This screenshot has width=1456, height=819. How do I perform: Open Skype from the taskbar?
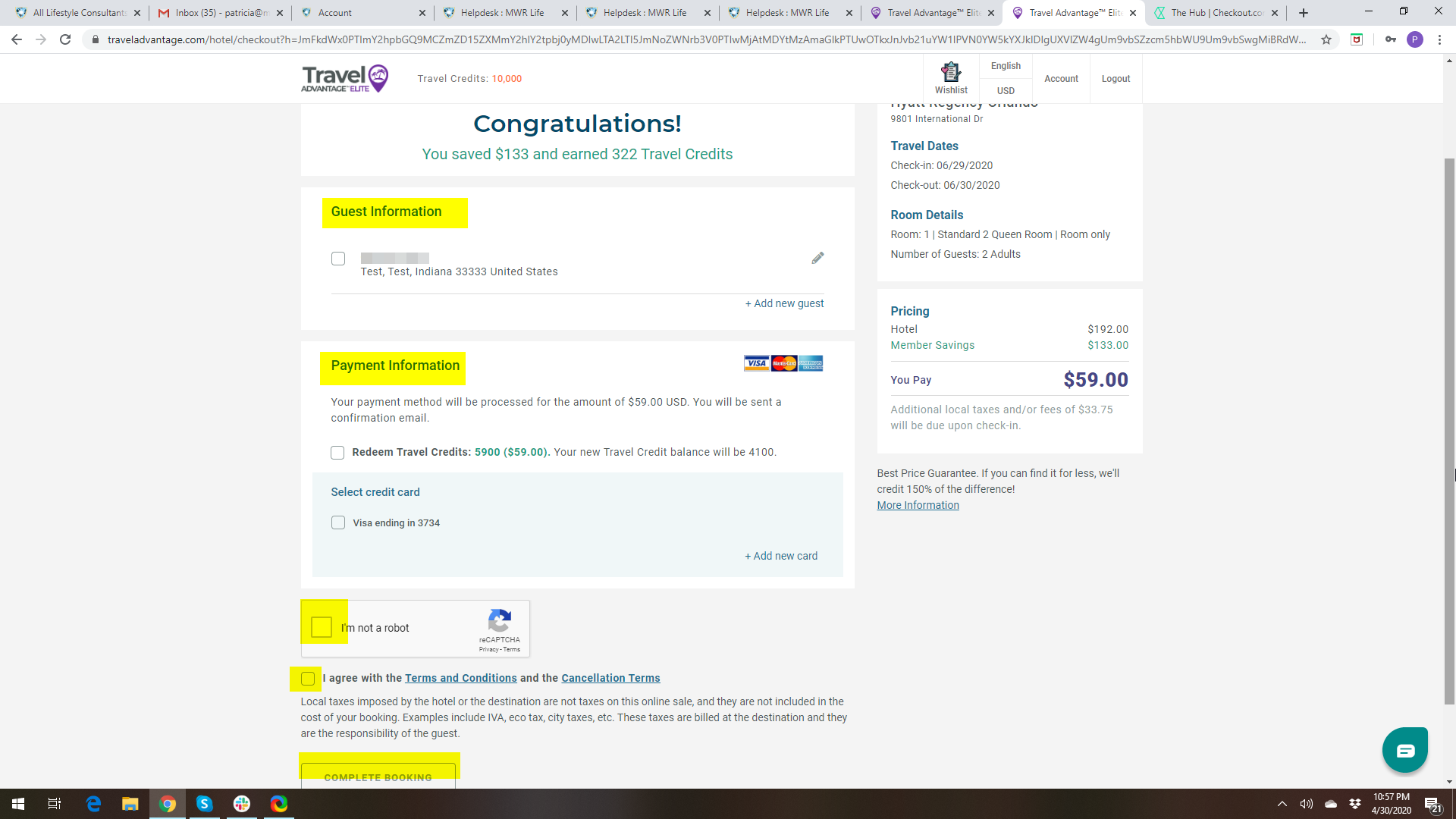click(x=205, y=804)
